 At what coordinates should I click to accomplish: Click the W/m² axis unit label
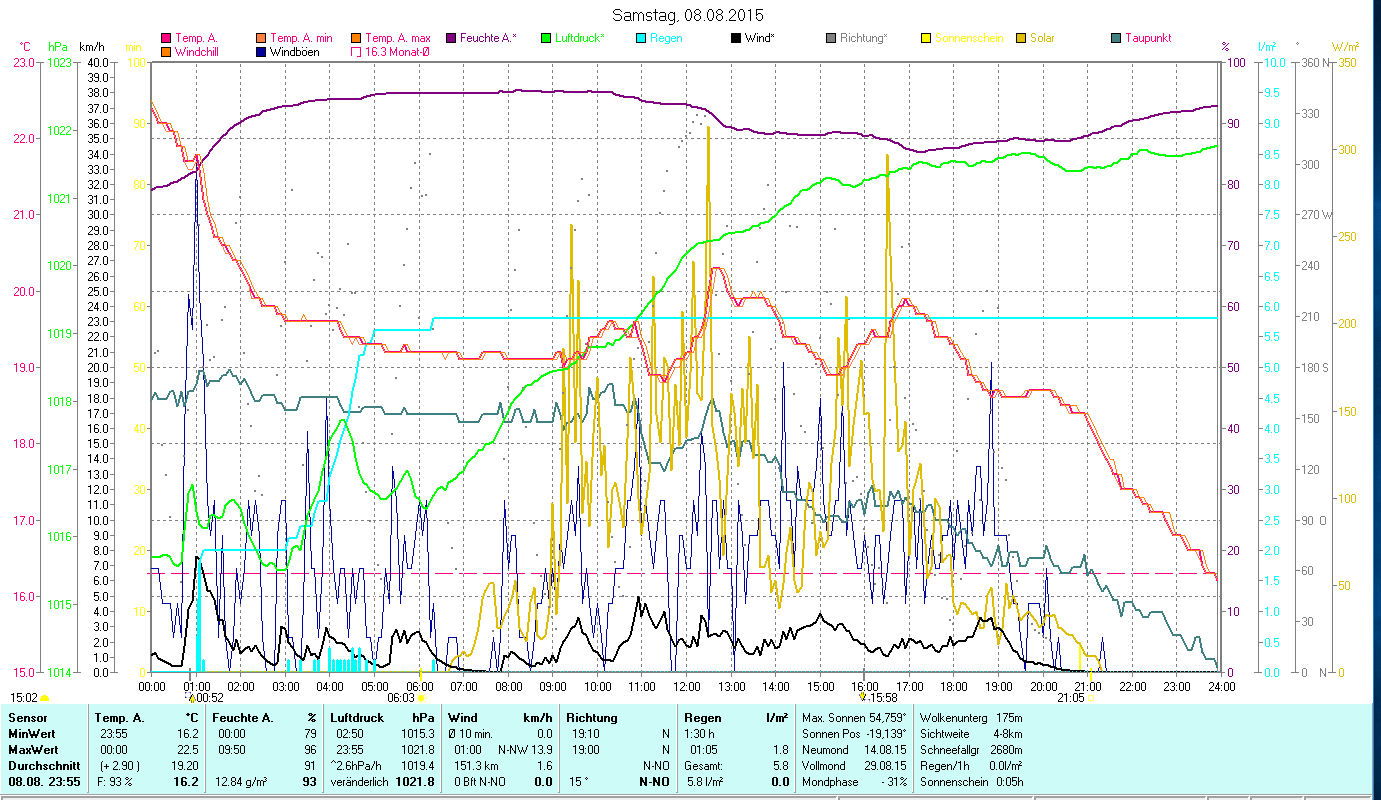(1345, 46)
